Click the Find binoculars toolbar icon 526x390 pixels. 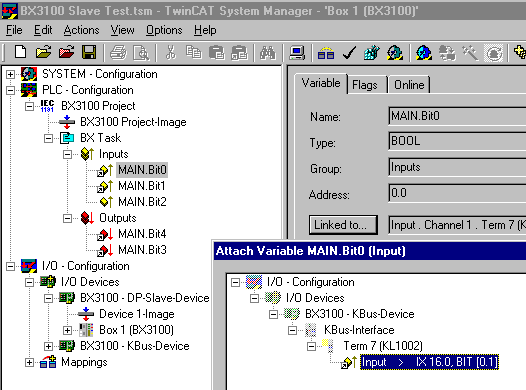point(268,53)
